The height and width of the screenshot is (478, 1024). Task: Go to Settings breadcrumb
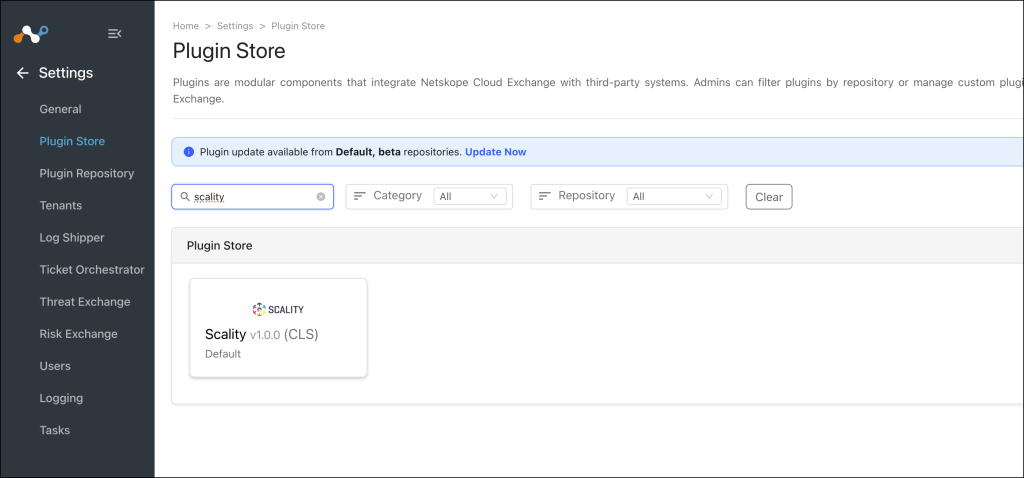235,26
